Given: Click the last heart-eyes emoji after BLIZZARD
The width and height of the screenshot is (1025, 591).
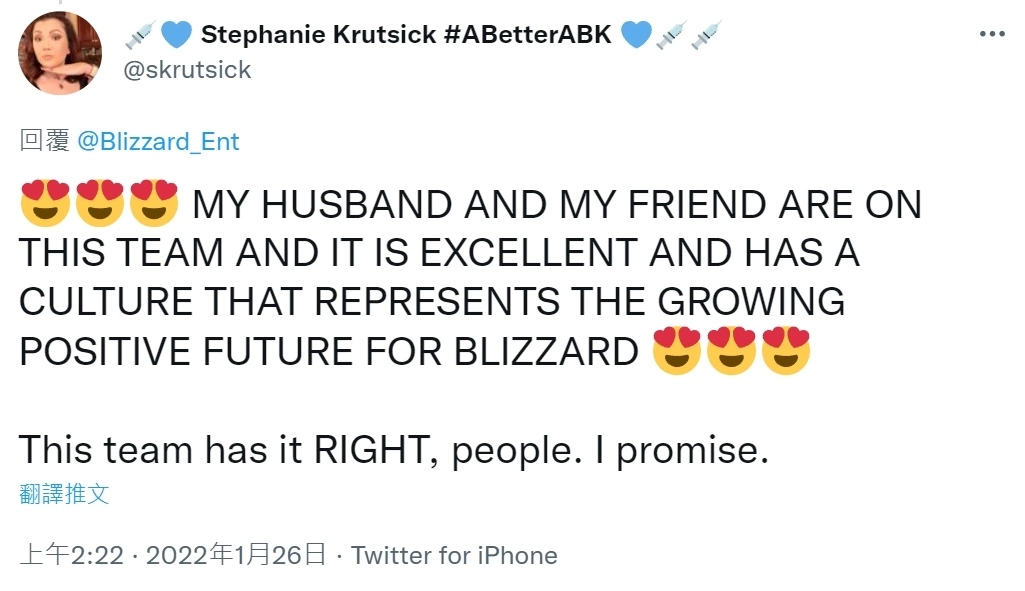Looking at the screenshot, I should point(786,351).
